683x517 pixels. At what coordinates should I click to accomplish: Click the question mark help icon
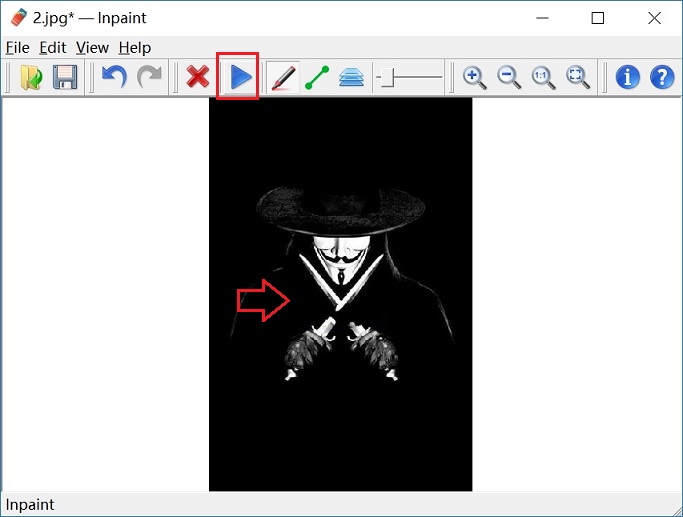(x=662, y=77)
